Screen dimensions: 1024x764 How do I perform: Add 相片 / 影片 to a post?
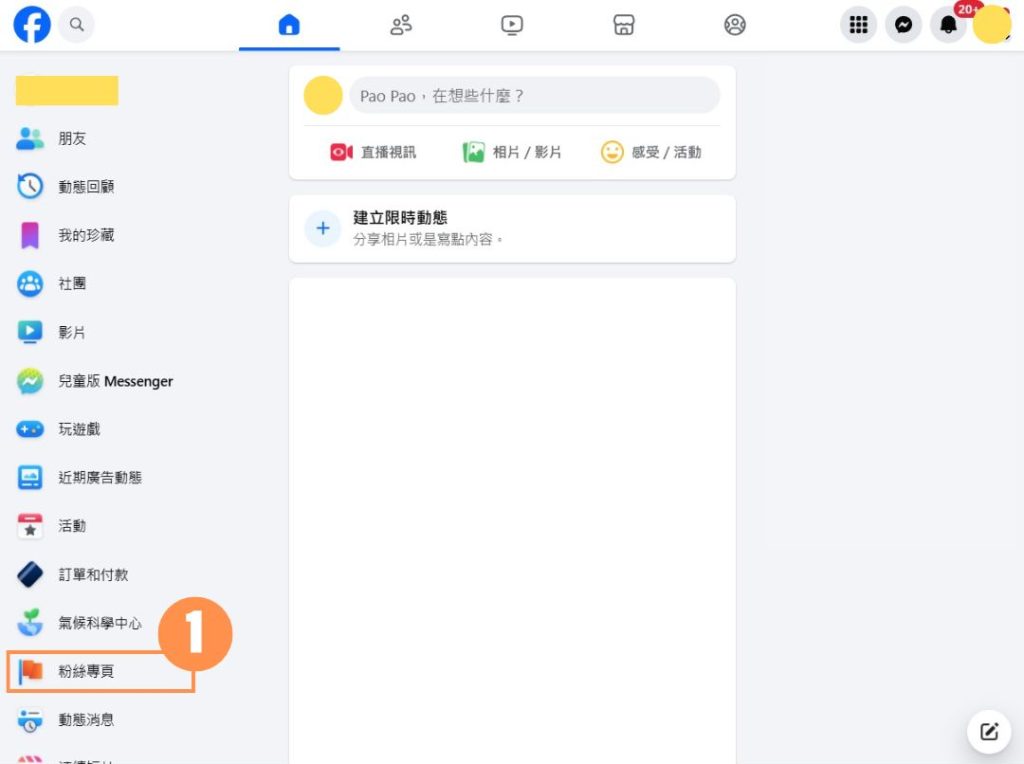click(512, 152)
